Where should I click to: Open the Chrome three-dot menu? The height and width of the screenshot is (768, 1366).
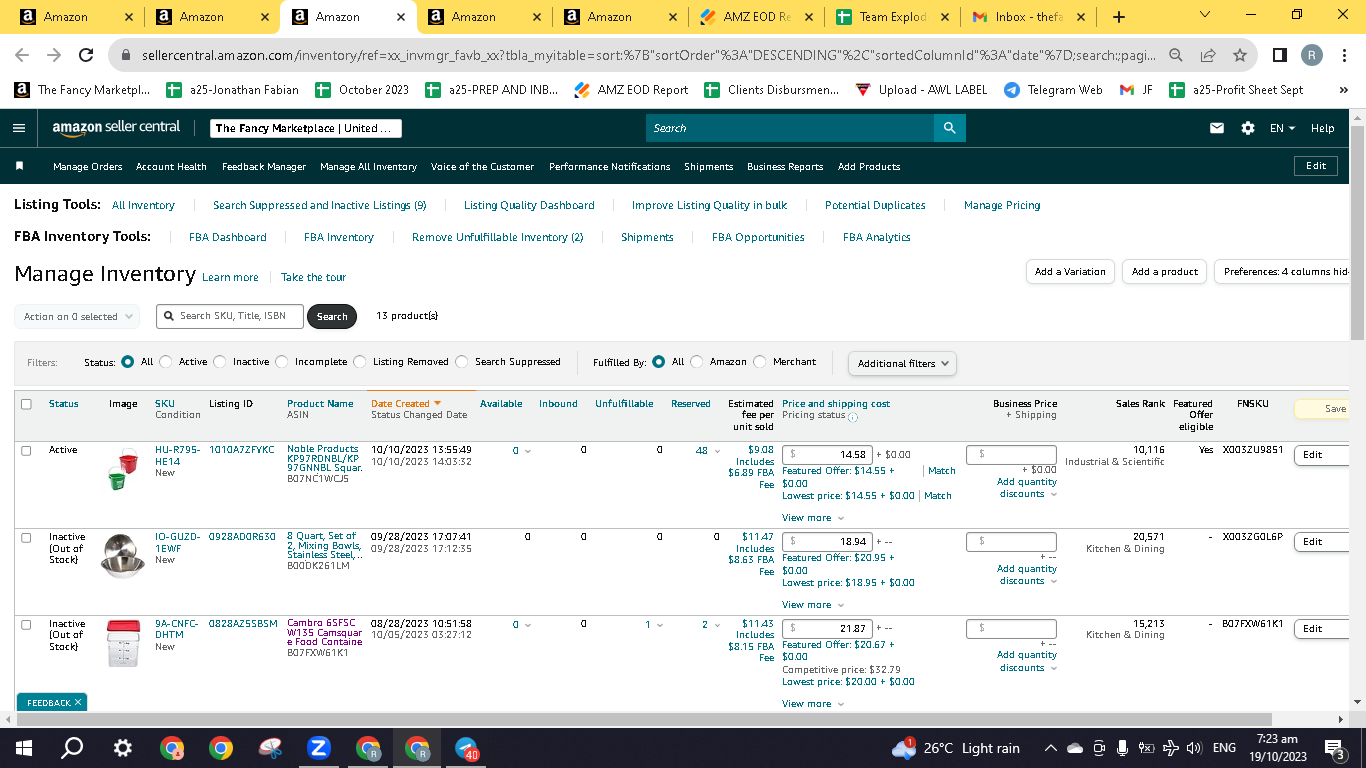pos(1344,55)
